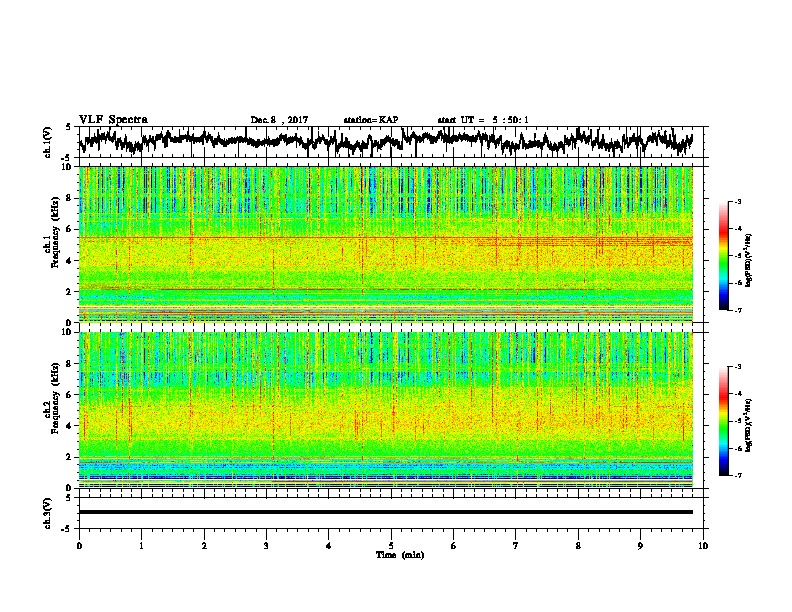Screen dimensions: 792x612
Task: Click the ch.2 spectrogram color scale bar
Action: [723, 421]
